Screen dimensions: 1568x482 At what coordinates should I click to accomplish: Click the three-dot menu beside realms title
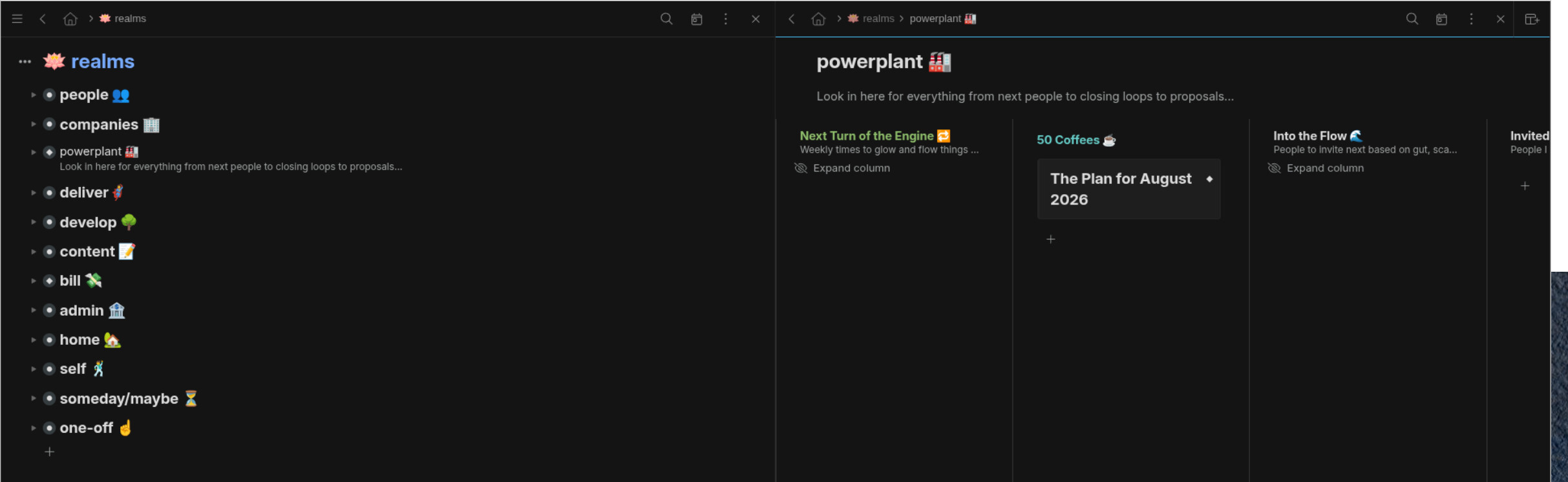25,62
